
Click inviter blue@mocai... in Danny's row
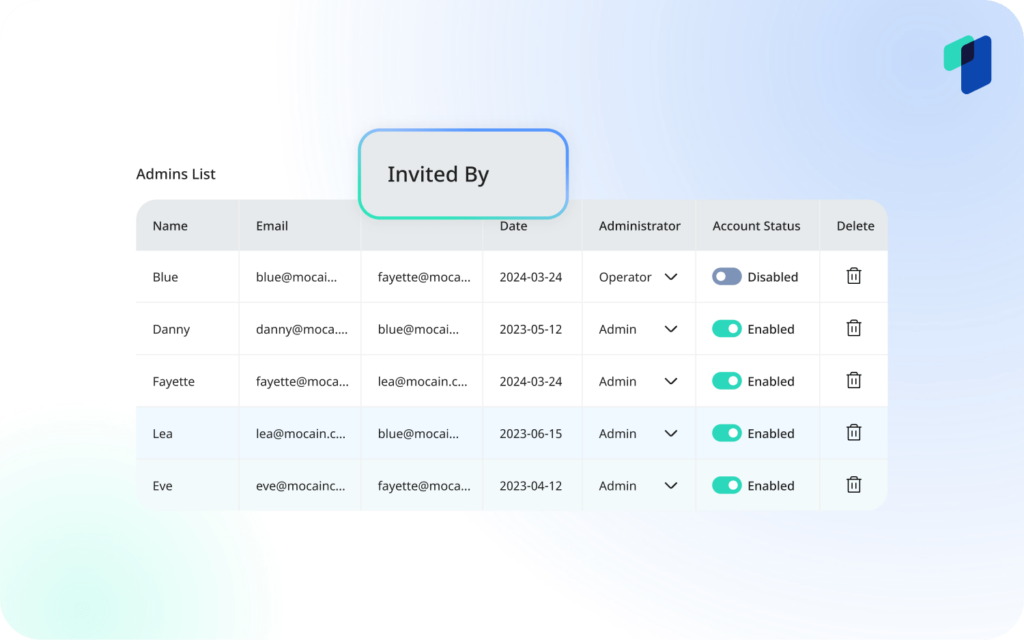418,329
